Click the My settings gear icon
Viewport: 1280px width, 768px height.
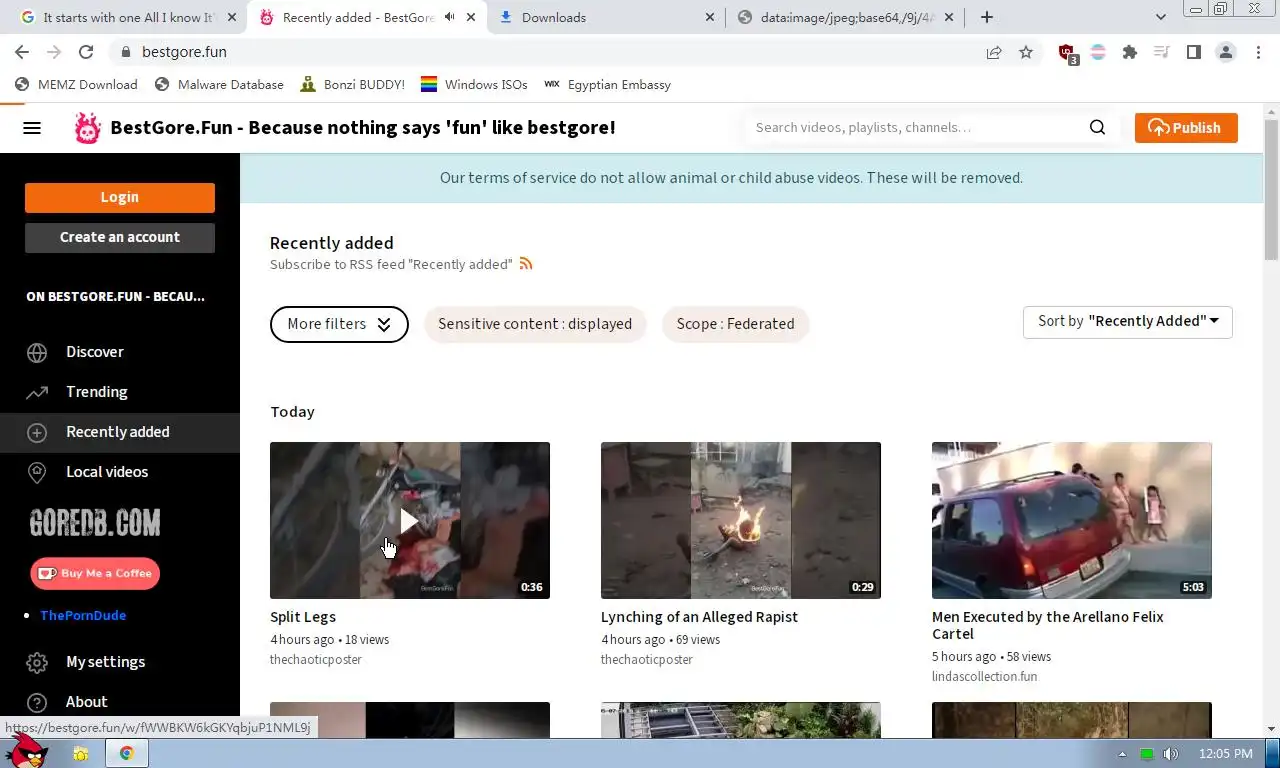pos(37,662)
